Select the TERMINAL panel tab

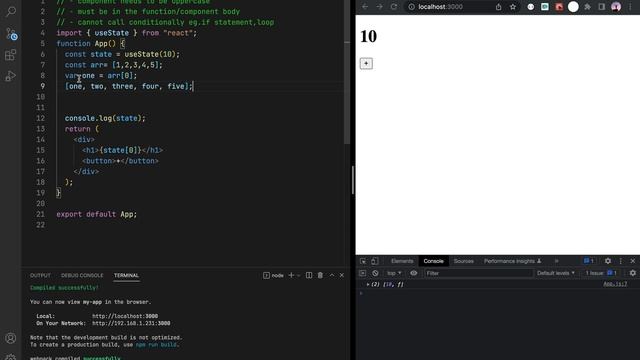click(126, 276)
